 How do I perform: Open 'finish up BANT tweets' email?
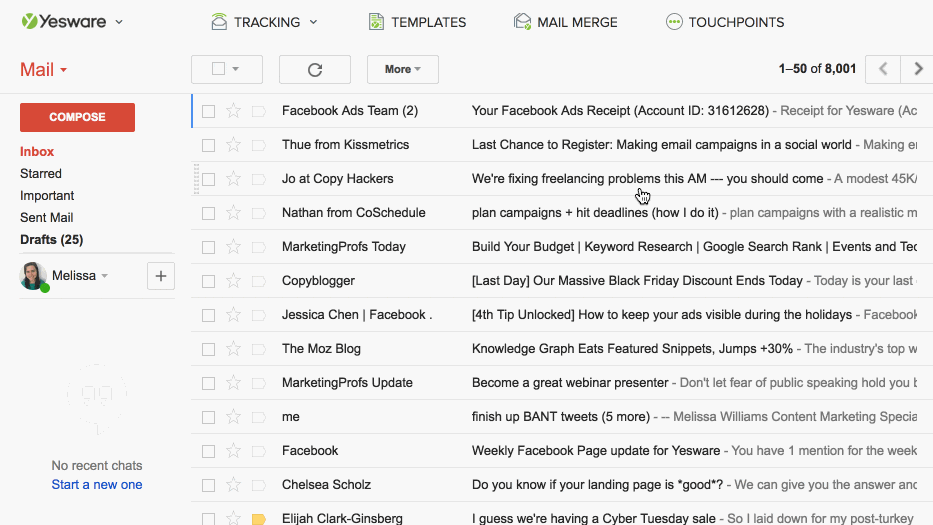pos(561,417)
